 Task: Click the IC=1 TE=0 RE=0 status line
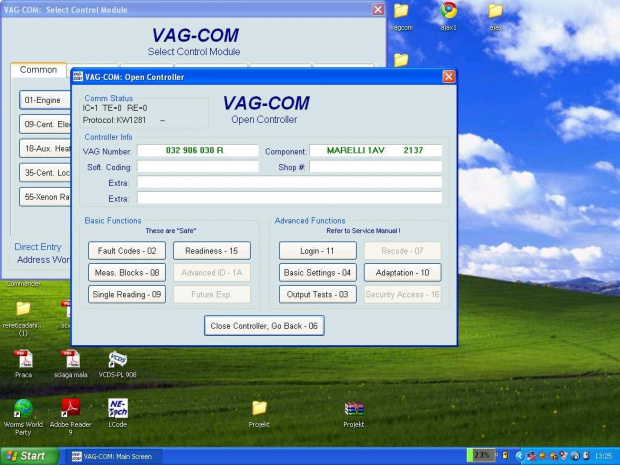click(115, 108)
